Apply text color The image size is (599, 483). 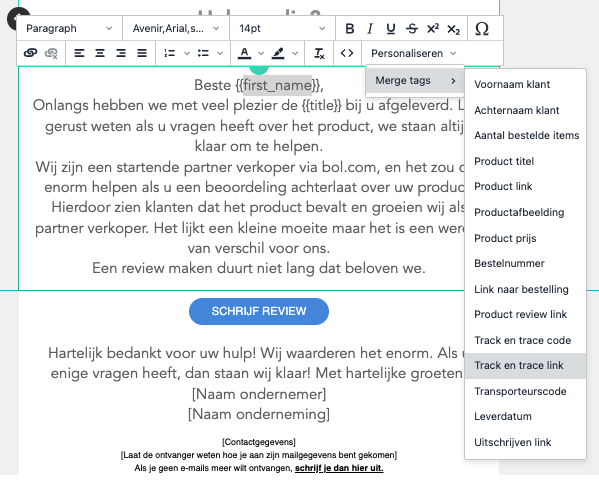(x=244, y=53)
